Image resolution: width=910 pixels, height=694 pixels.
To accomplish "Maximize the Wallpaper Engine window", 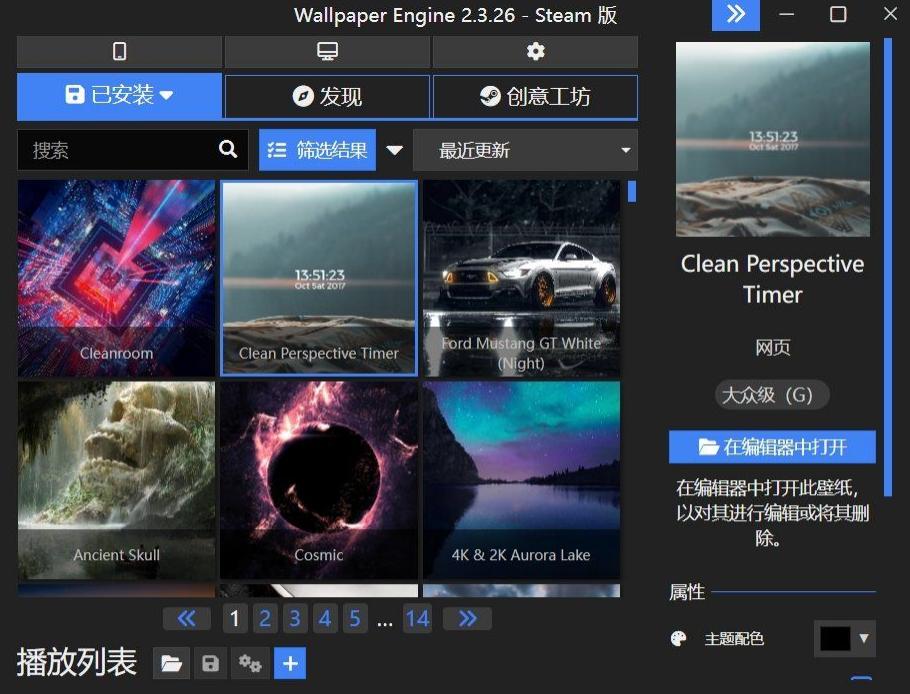I will (x=838, y=15).
